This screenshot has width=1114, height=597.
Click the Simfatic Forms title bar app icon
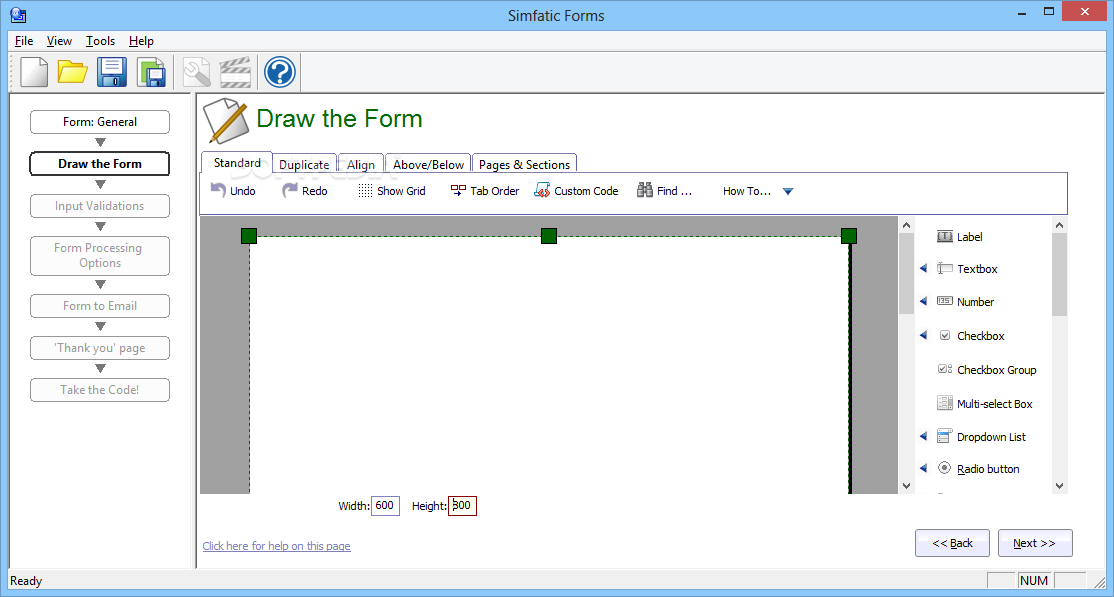pos(19,14)
